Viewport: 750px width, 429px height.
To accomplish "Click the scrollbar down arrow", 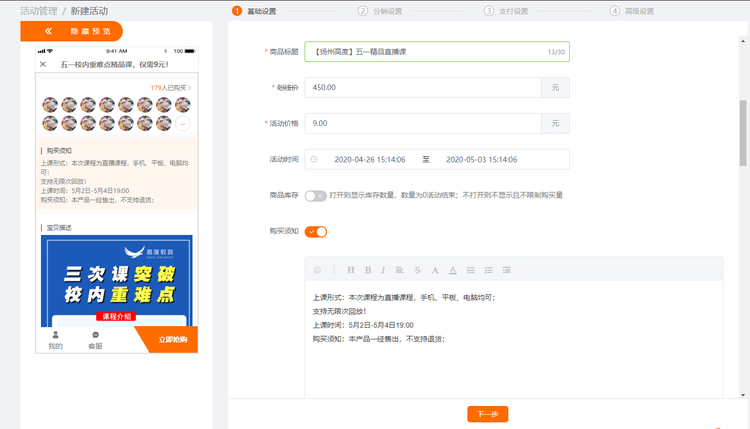I will [x=743, y=395].
